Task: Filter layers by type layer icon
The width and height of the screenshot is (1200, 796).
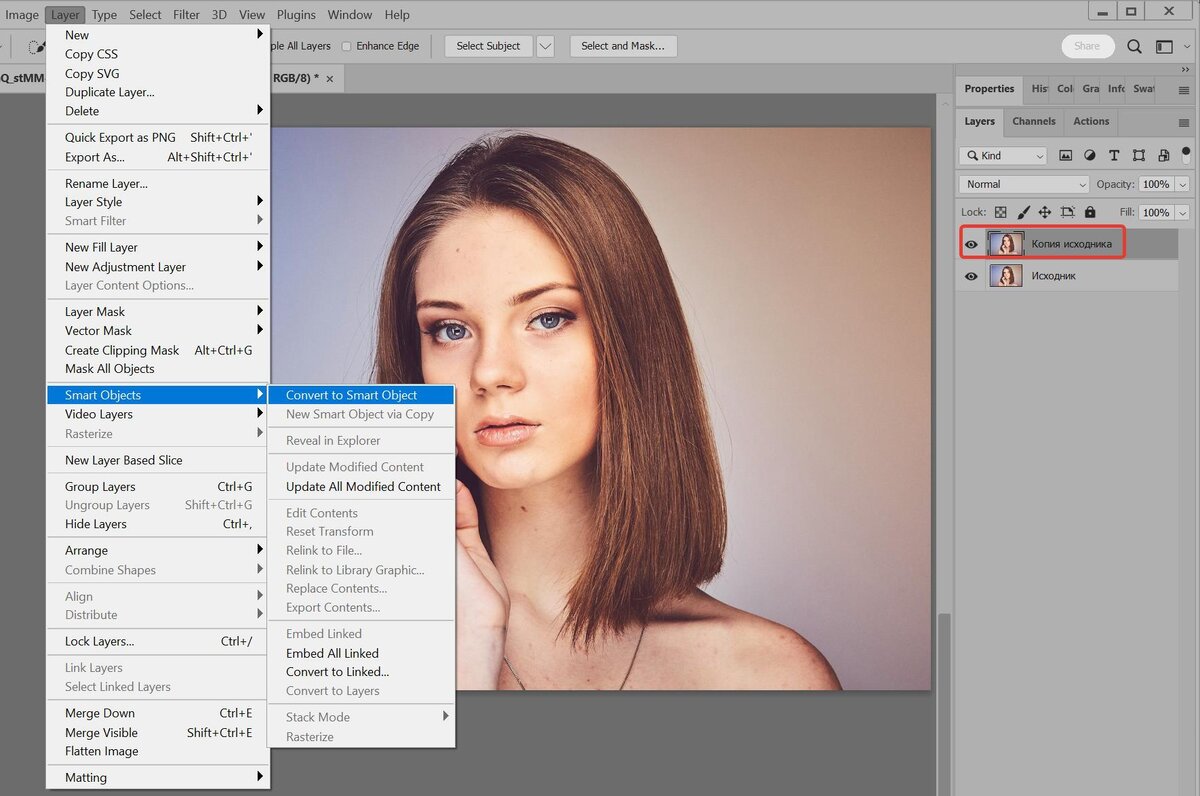Action: pos(1114,156)
